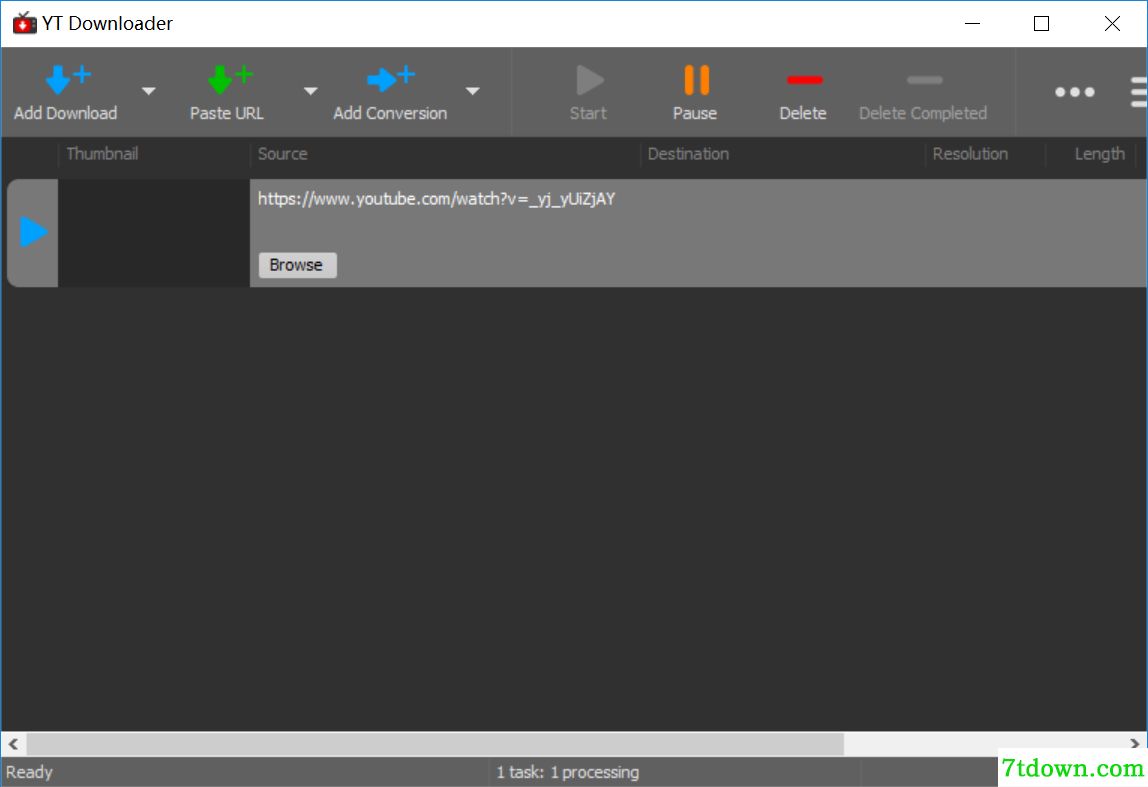Select the YouTube URL source text
Viewport: 1148px width, 787px height.
436,199
